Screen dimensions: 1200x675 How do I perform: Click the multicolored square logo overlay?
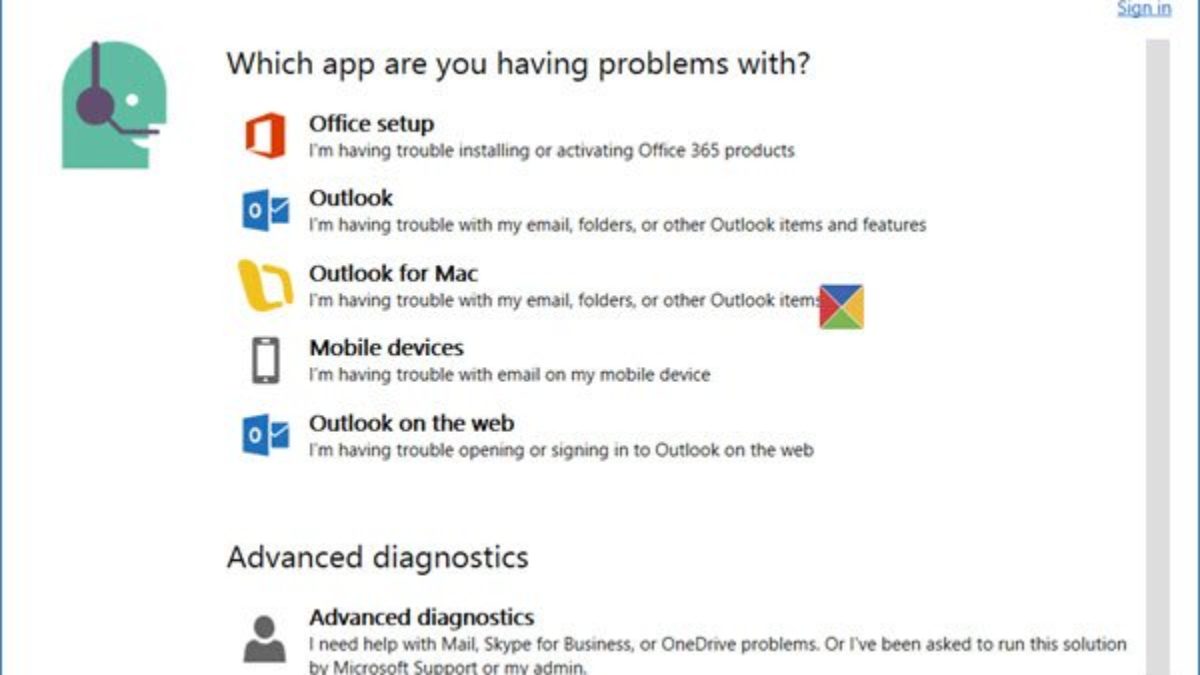841,306
